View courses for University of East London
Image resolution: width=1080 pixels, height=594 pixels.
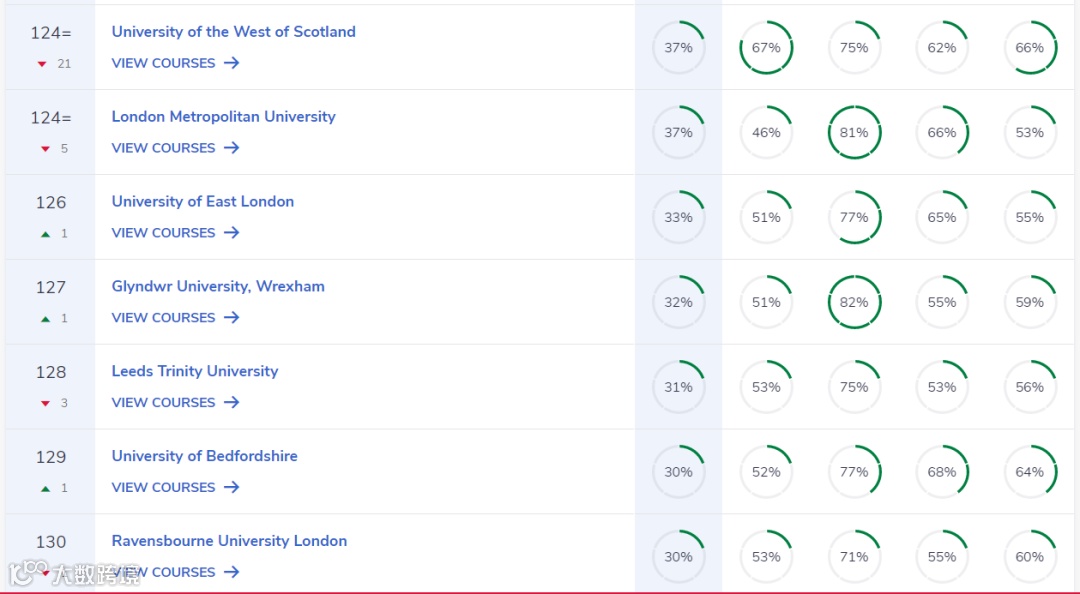[x=175, y=233]
